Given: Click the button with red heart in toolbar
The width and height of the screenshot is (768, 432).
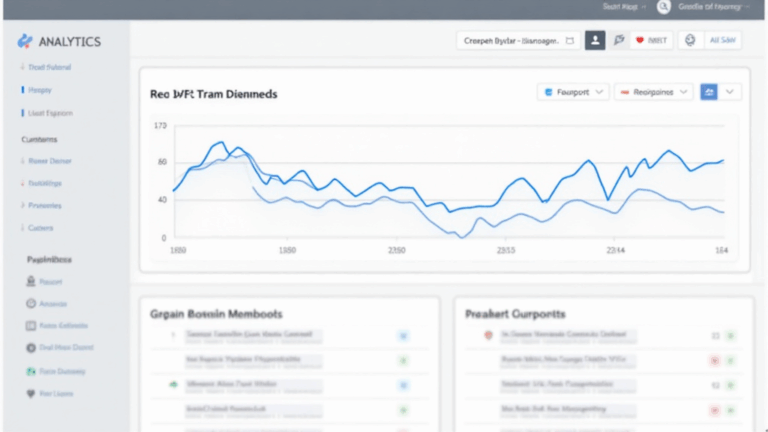Looking at the screenshot, I should pos(653,41).
